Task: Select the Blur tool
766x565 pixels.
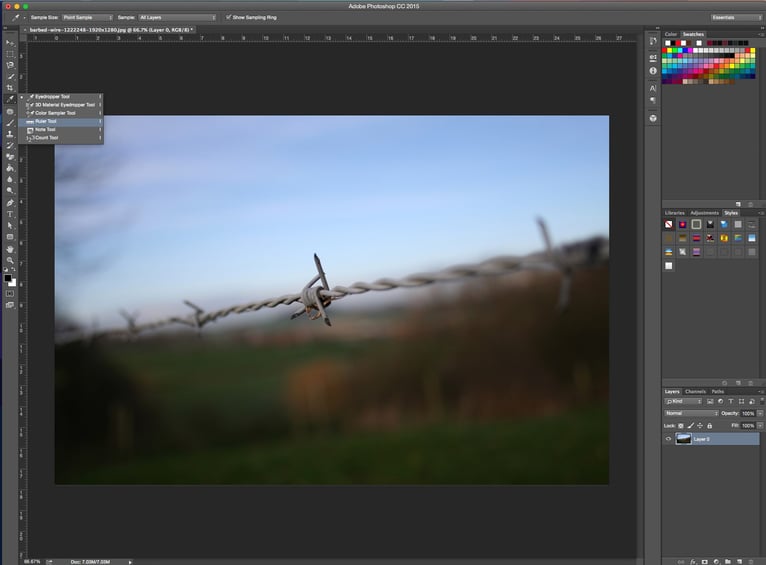Action: point(10,179)
